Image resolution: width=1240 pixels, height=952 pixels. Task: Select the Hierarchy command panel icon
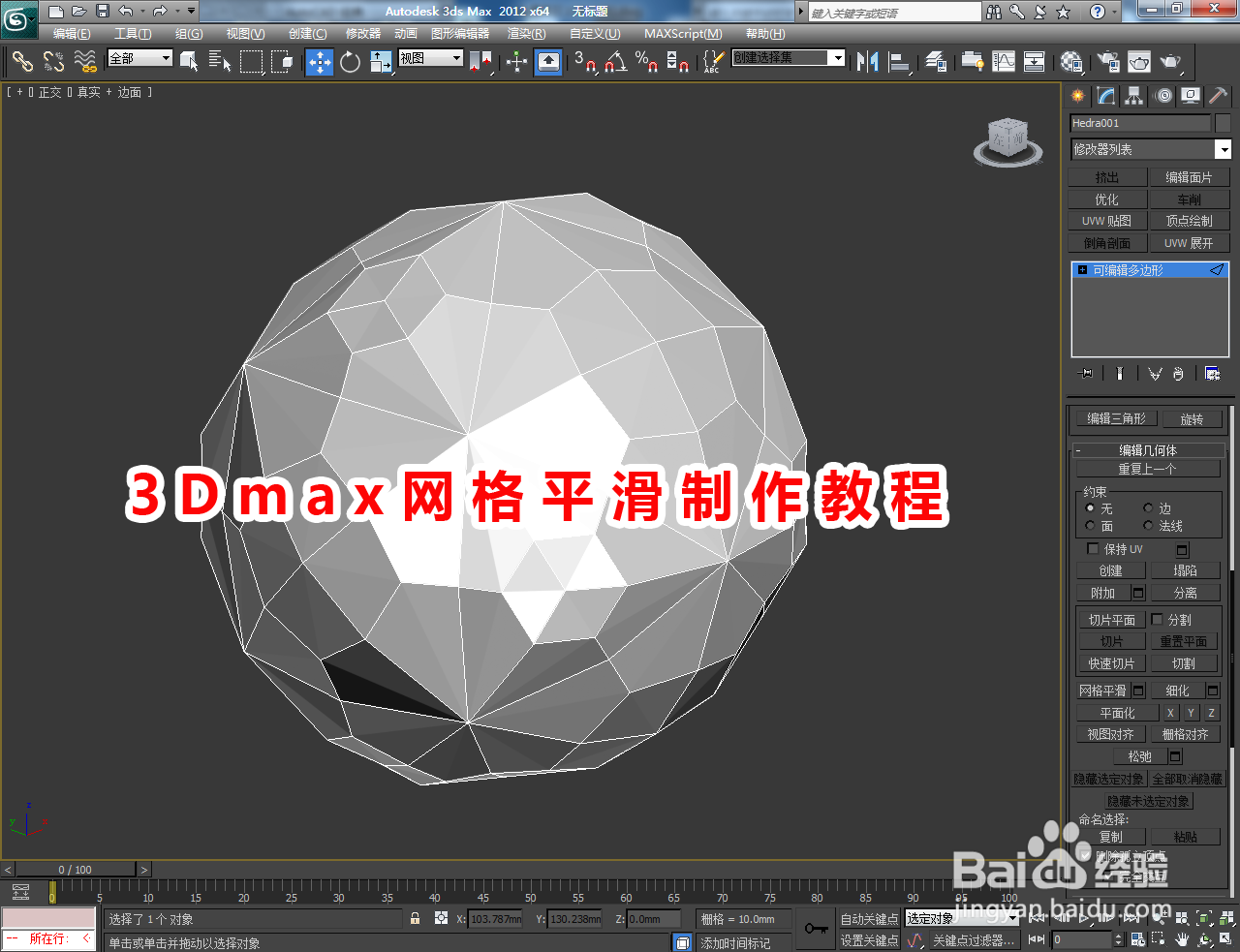point(1133,96)
